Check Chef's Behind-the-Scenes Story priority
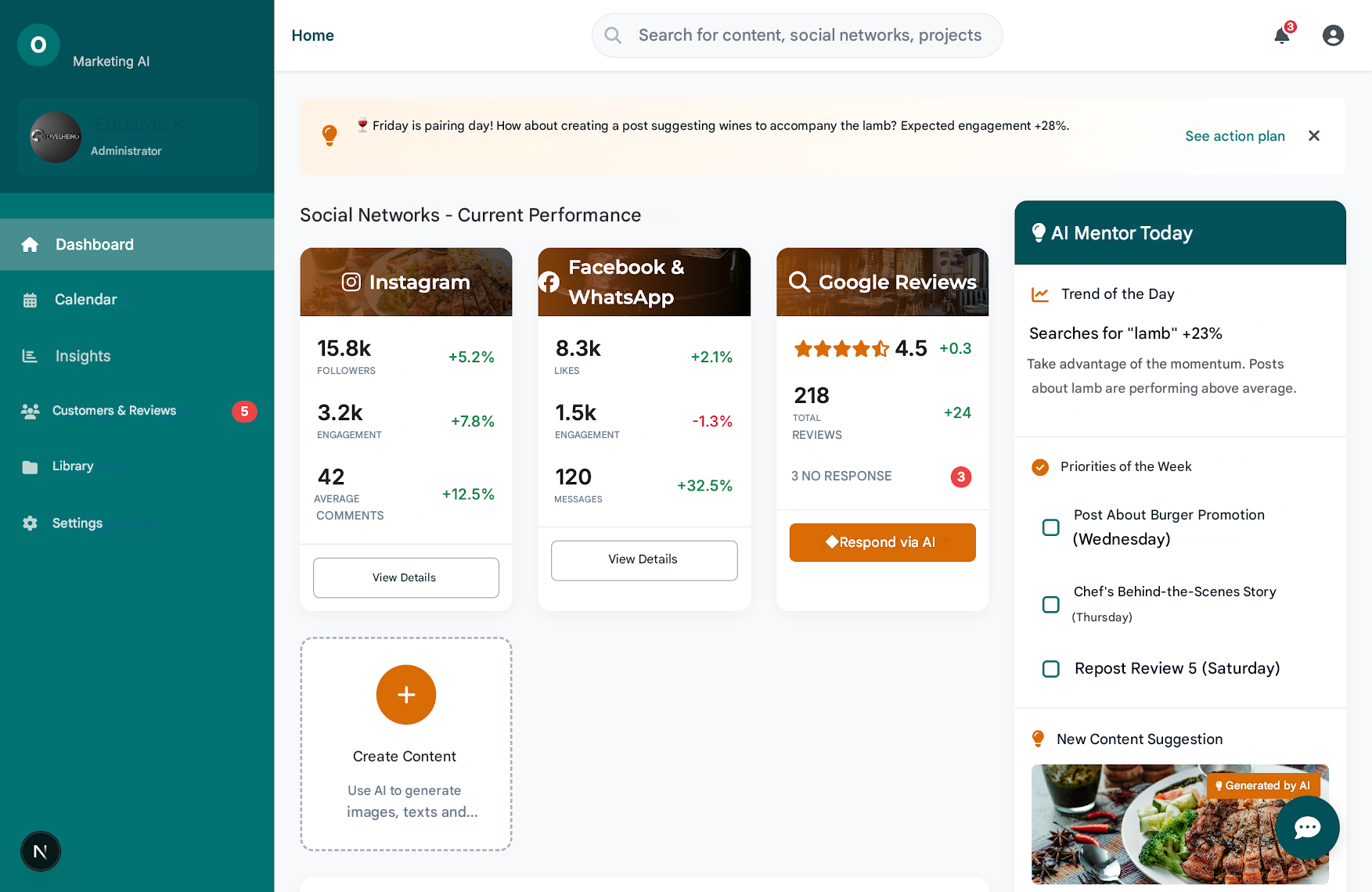Screen dimensions: 1372x892 [x=1051, y=605]
